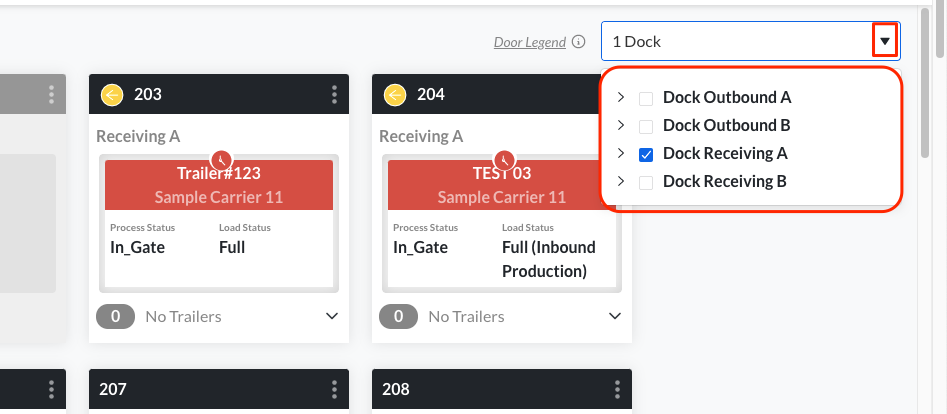
Task: Check the Dock Outbound A checkbox
Action: click(x=646, y=98)
